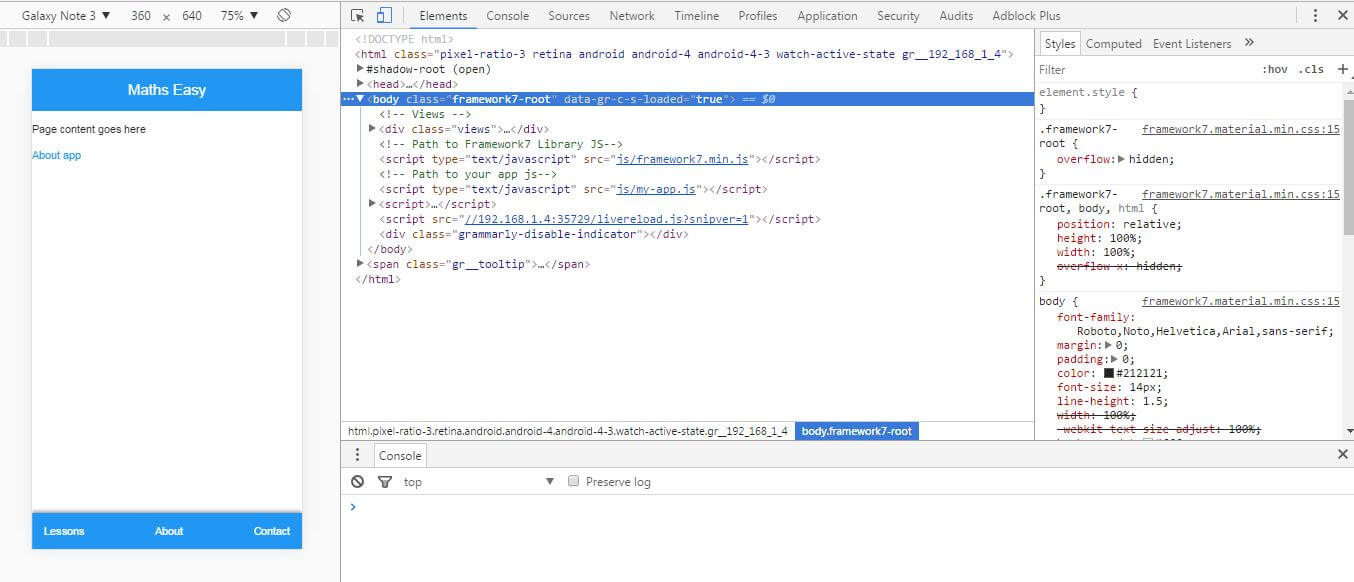The image size is (1354, 582).
Task: Select the div grammarly-disable-indicator node
Action: pos(534,234)
